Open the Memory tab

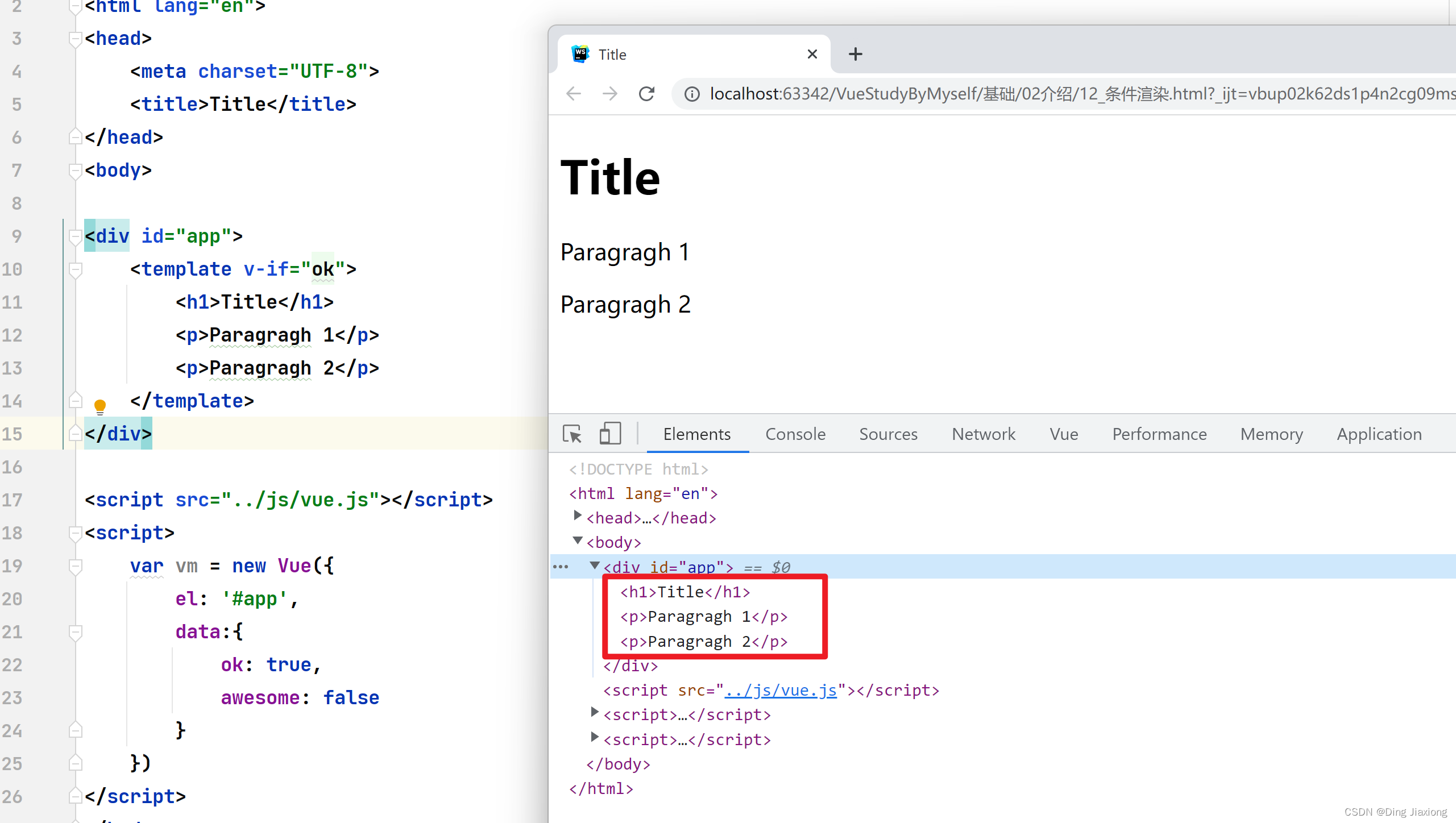(x=1272, y=435)
